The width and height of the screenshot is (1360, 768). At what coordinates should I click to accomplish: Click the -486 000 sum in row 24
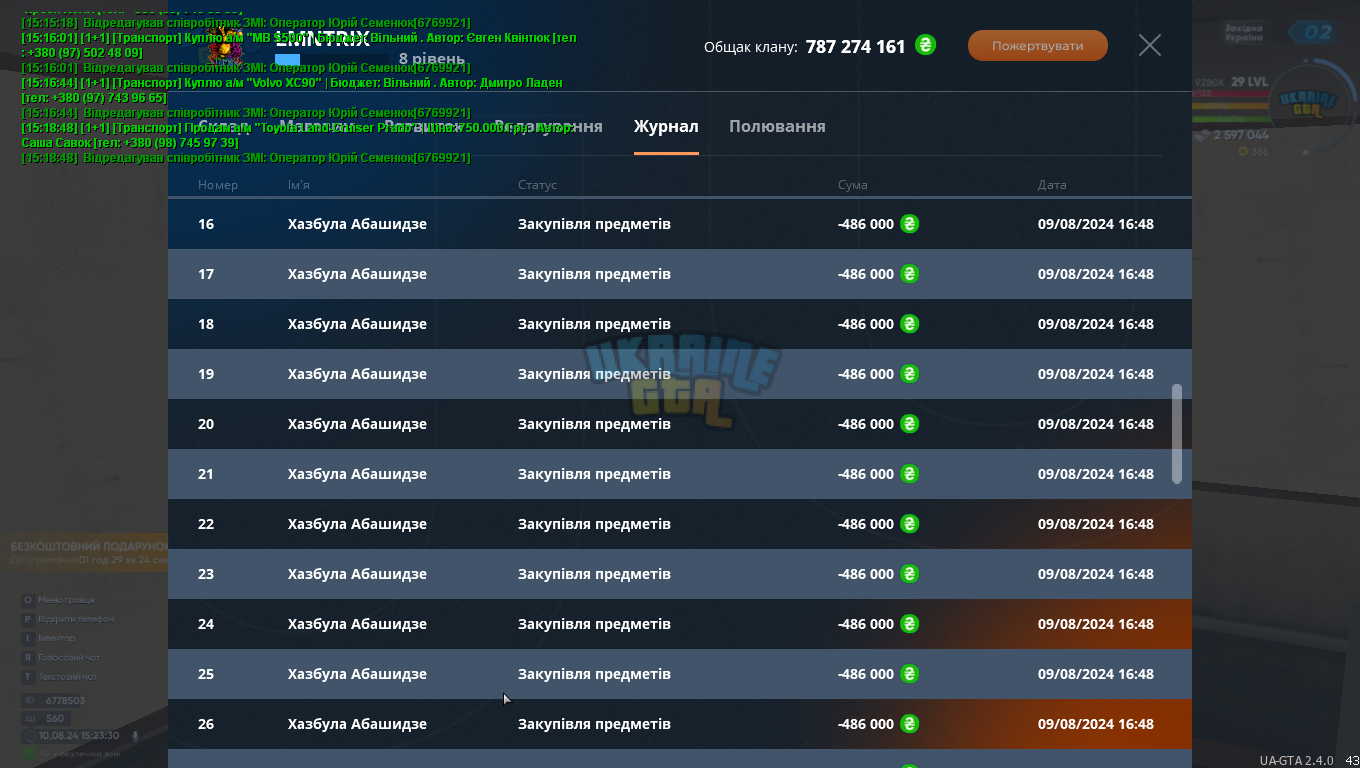click(866, 624)
